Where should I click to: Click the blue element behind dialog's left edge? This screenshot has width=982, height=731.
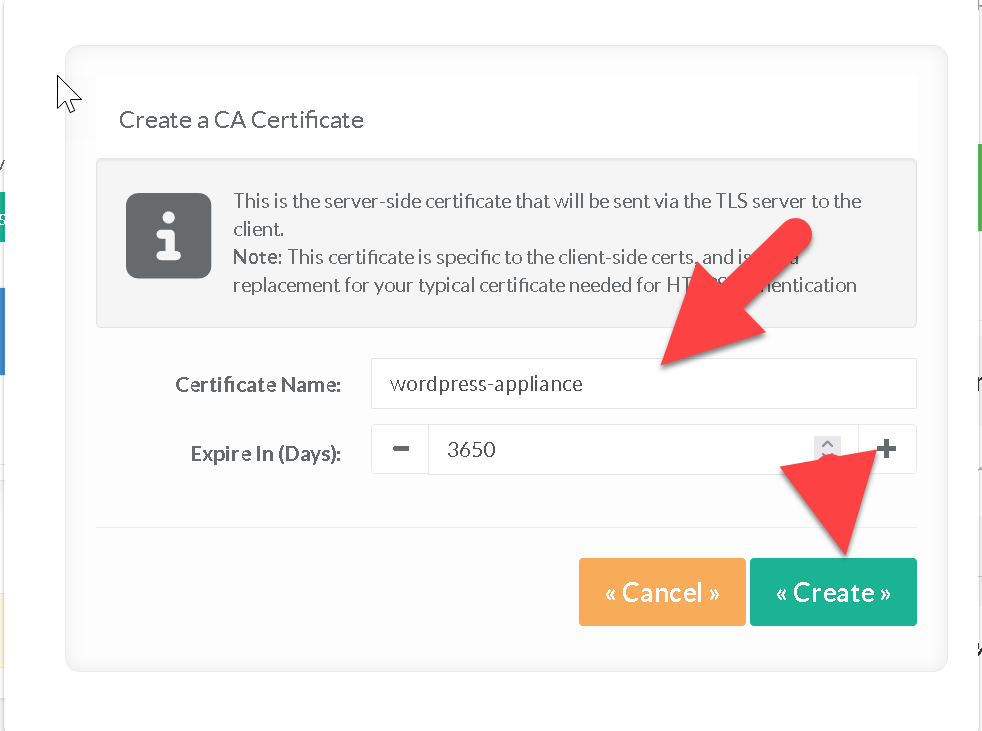pyautogui.click(x=2, y=331)
